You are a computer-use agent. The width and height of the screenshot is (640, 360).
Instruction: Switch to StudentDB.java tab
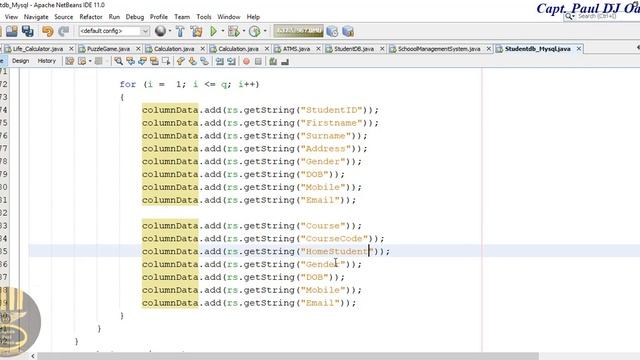(353, 49)
